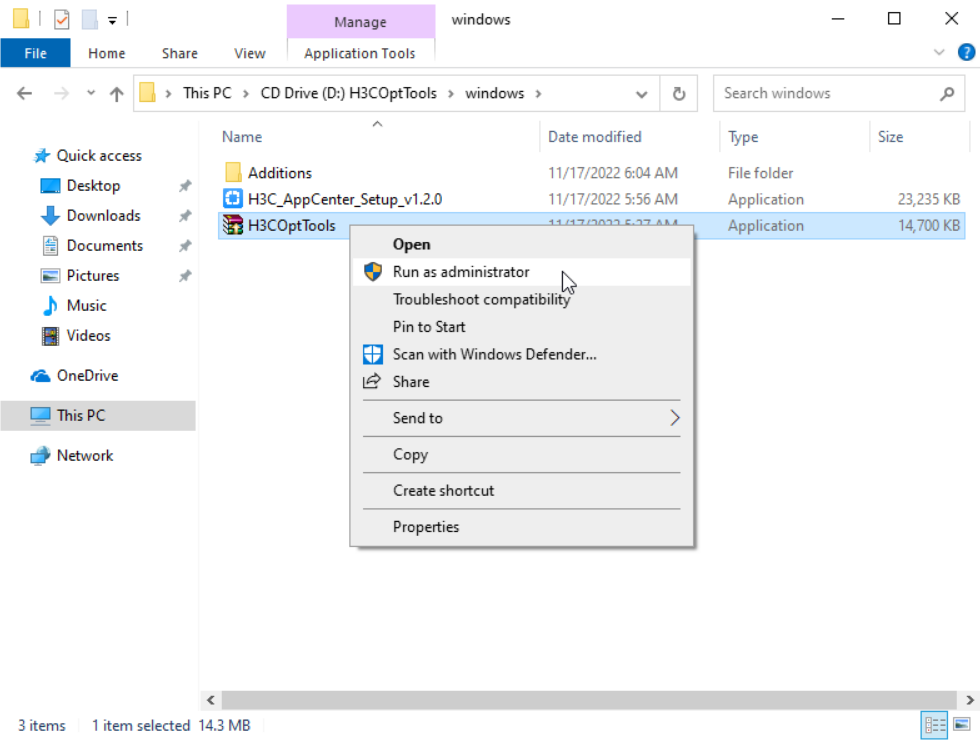Click Share in the context menu

point(522,382)
